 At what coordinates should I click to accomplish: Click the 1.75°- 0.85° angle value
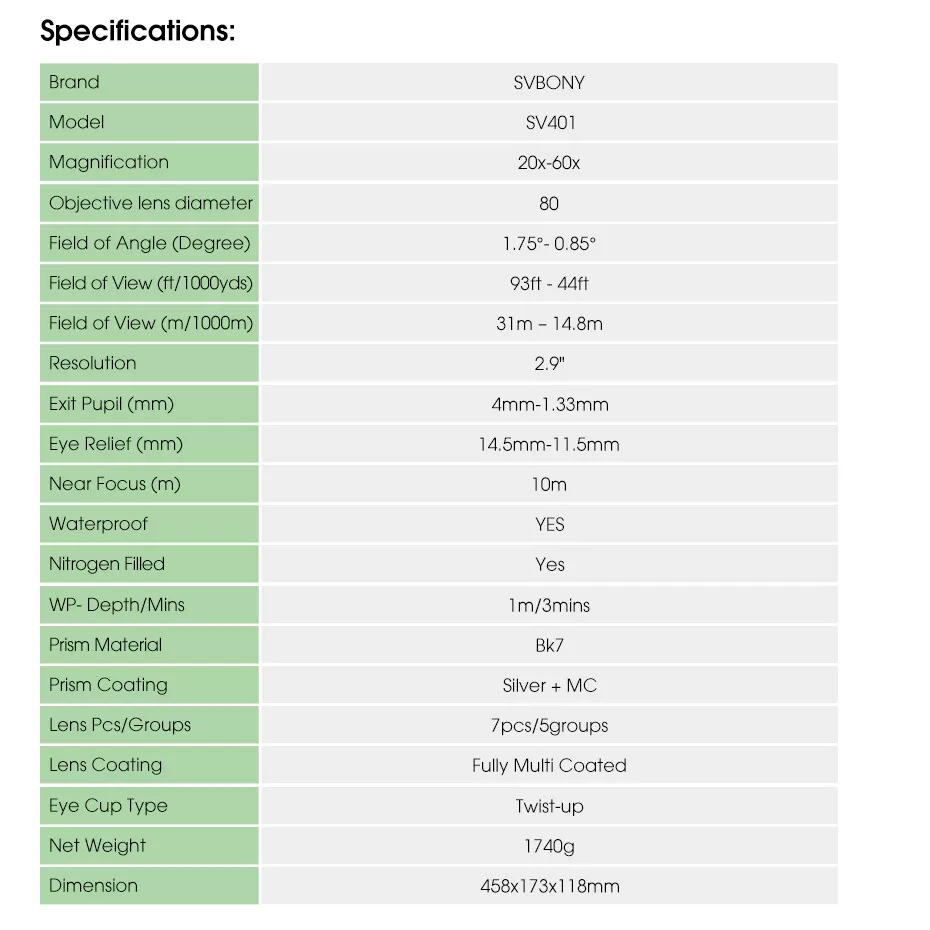(x=549, y=243)
